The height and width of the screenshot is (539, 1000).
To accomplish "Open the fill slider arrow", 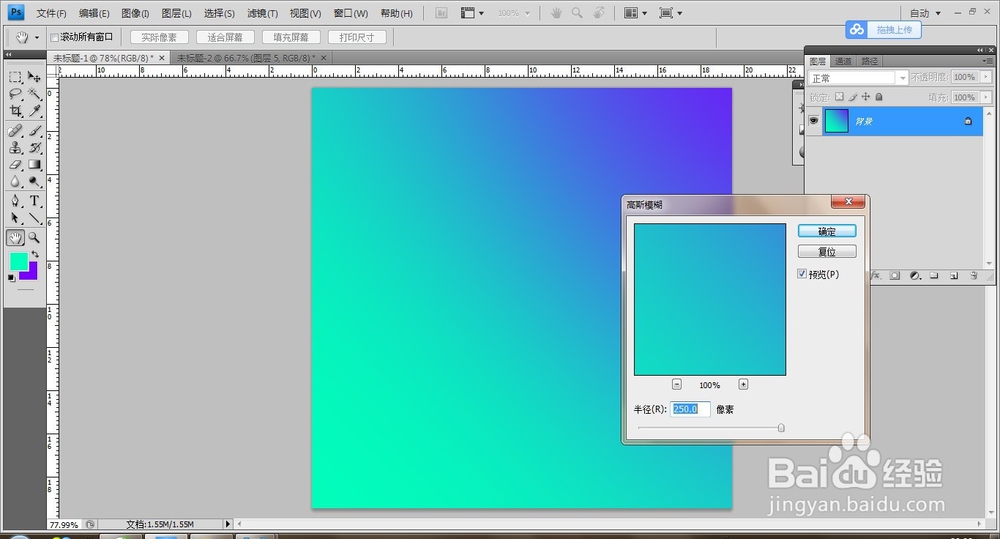I will (987, 97).
